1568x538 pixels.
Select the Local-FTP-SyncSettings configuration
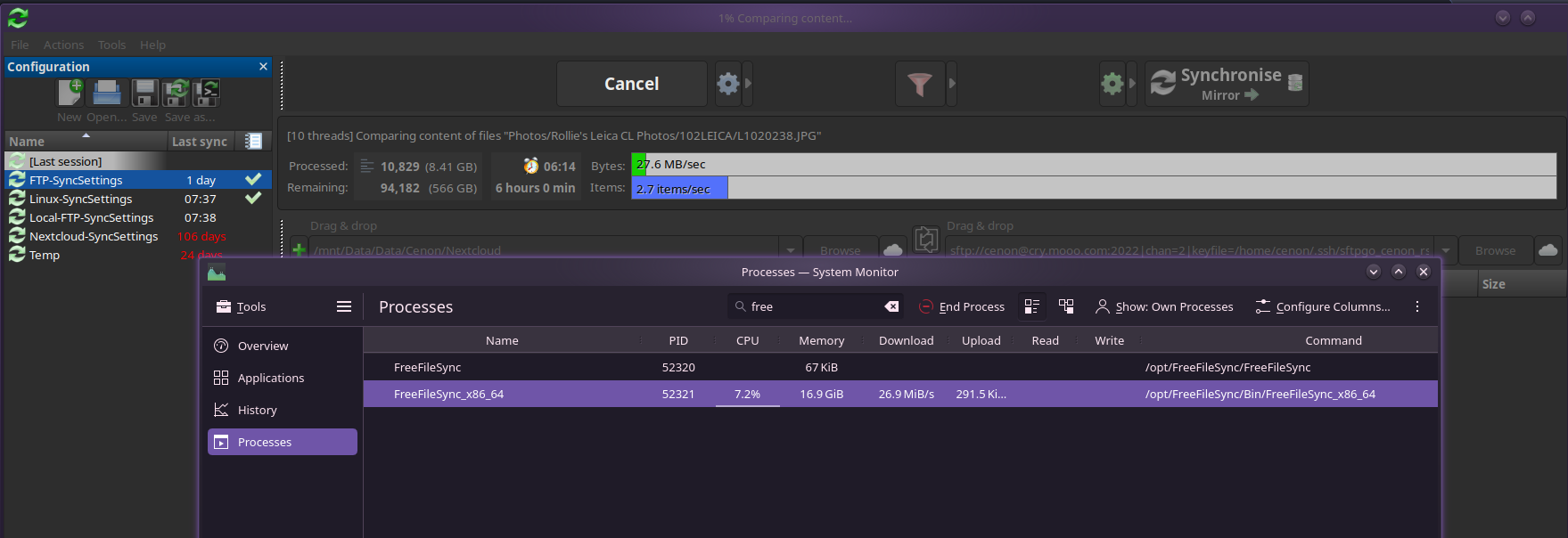tap(138, 217)
